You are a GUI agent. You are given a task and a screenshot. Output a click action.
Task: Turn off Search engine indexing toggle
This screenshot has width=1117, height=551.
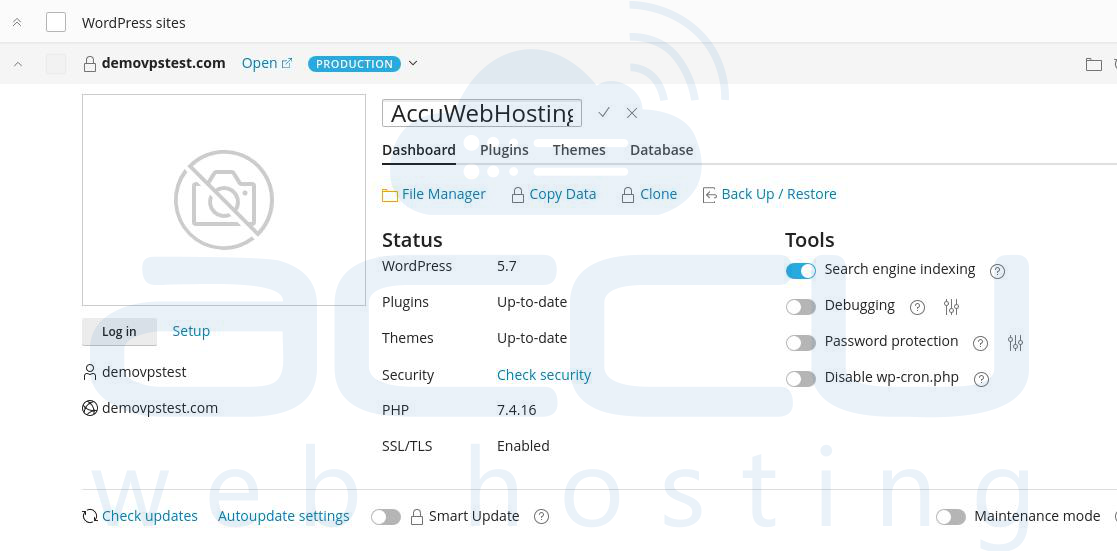[x=801, y=271]
